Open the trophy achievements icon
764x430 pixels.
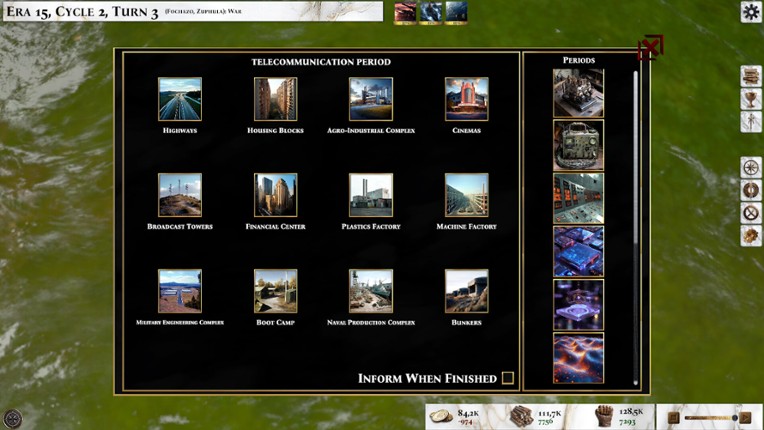point(751,100)
